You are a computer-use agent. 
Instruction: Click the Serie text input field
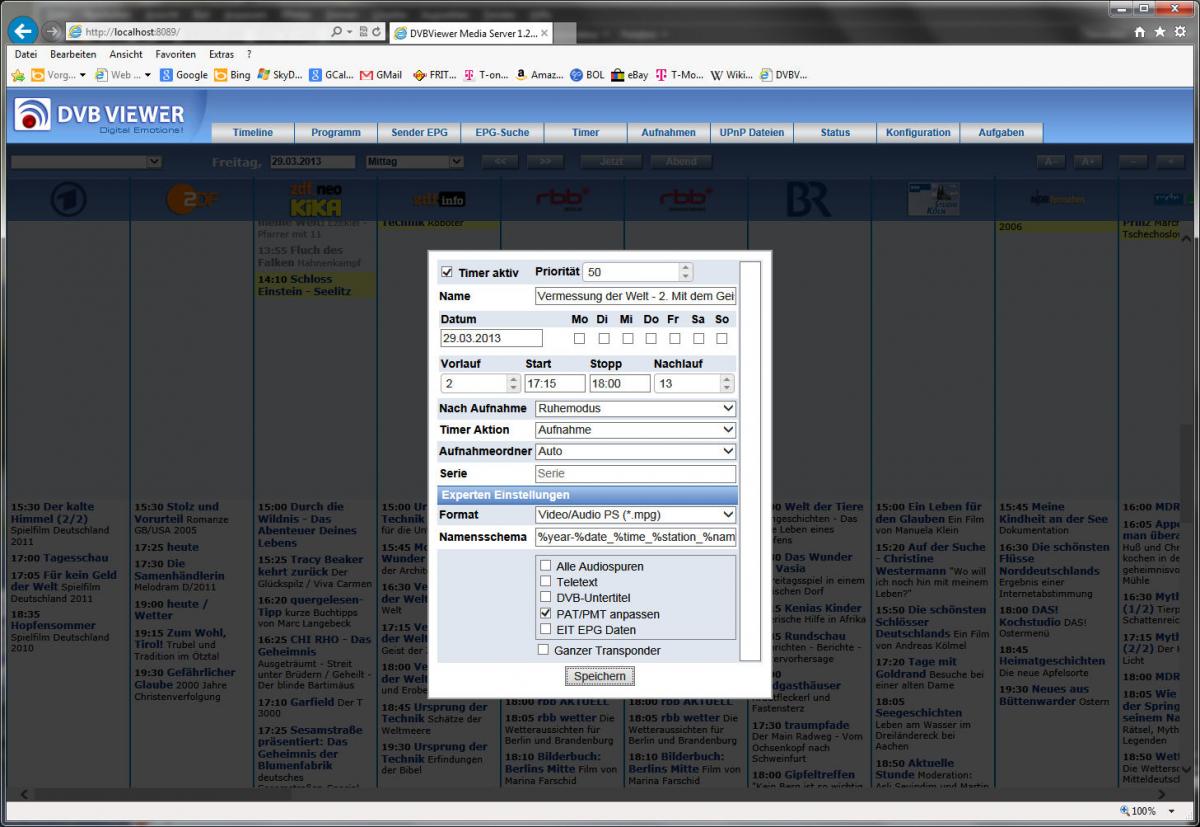pyautogui.click(x=635, y=474)
